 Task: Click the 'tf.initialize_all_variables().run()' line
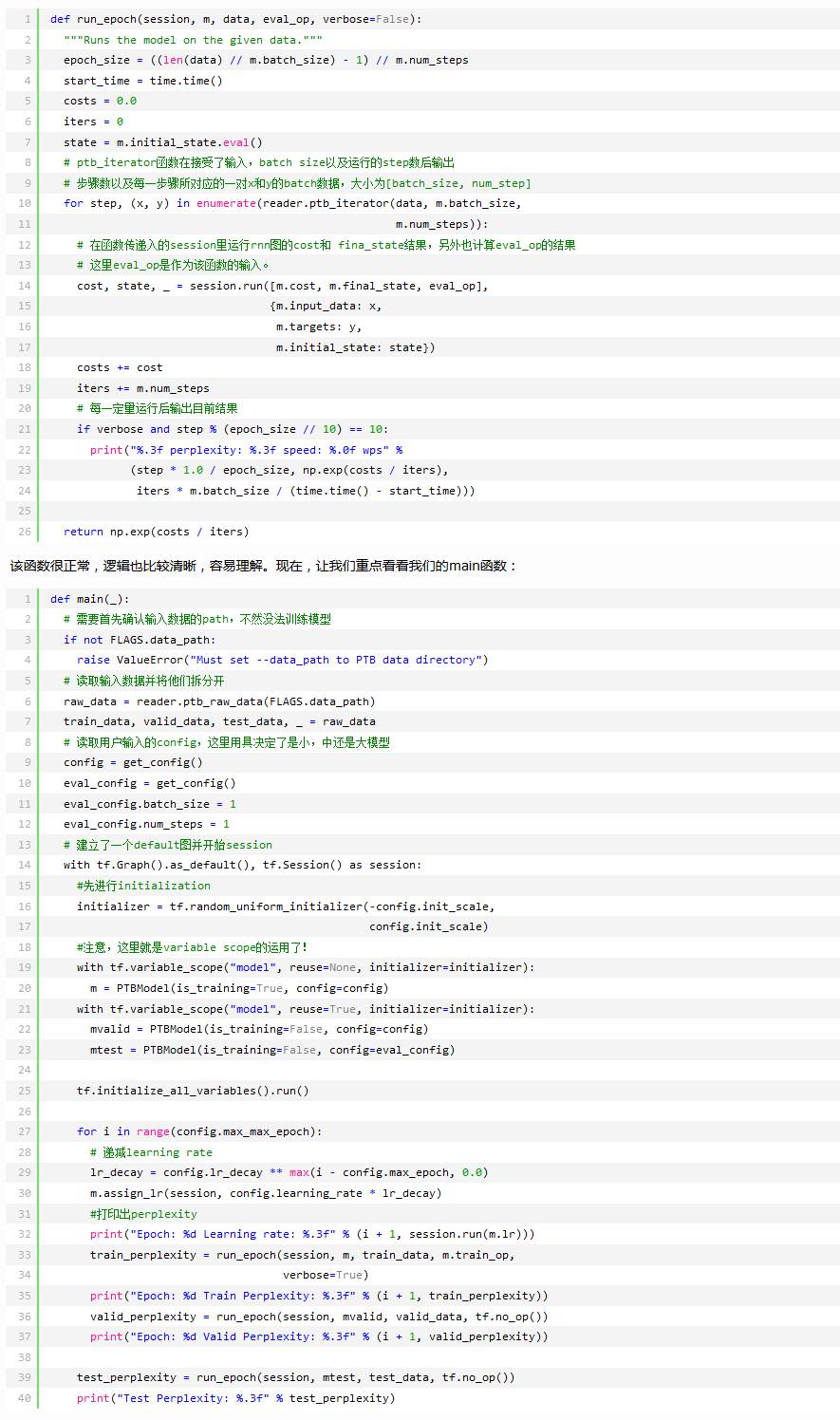193,1091
